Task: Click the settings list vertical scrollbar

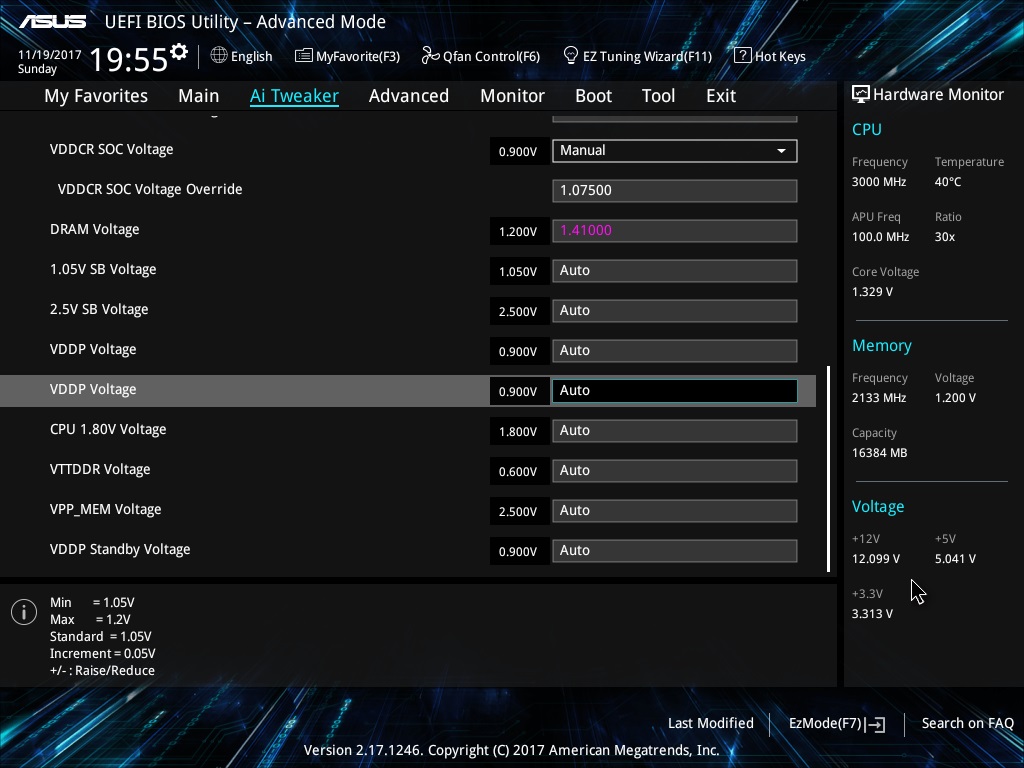Action: point(829,469)
